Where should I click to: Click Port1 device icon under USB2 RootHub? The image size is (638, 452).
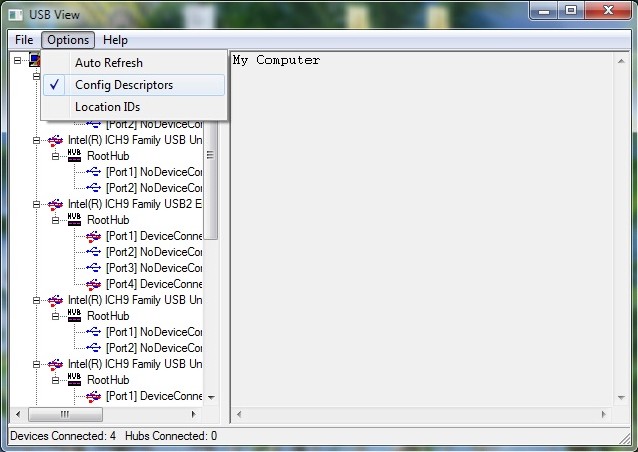(94, 236)
